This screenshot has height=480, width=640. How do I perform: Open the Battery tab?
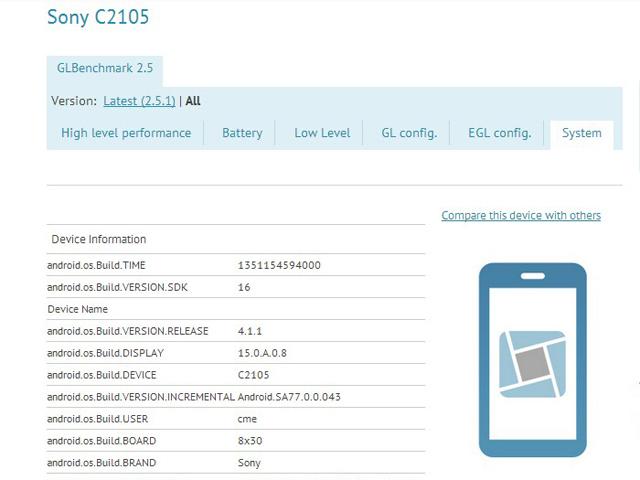tap(242, 133)
